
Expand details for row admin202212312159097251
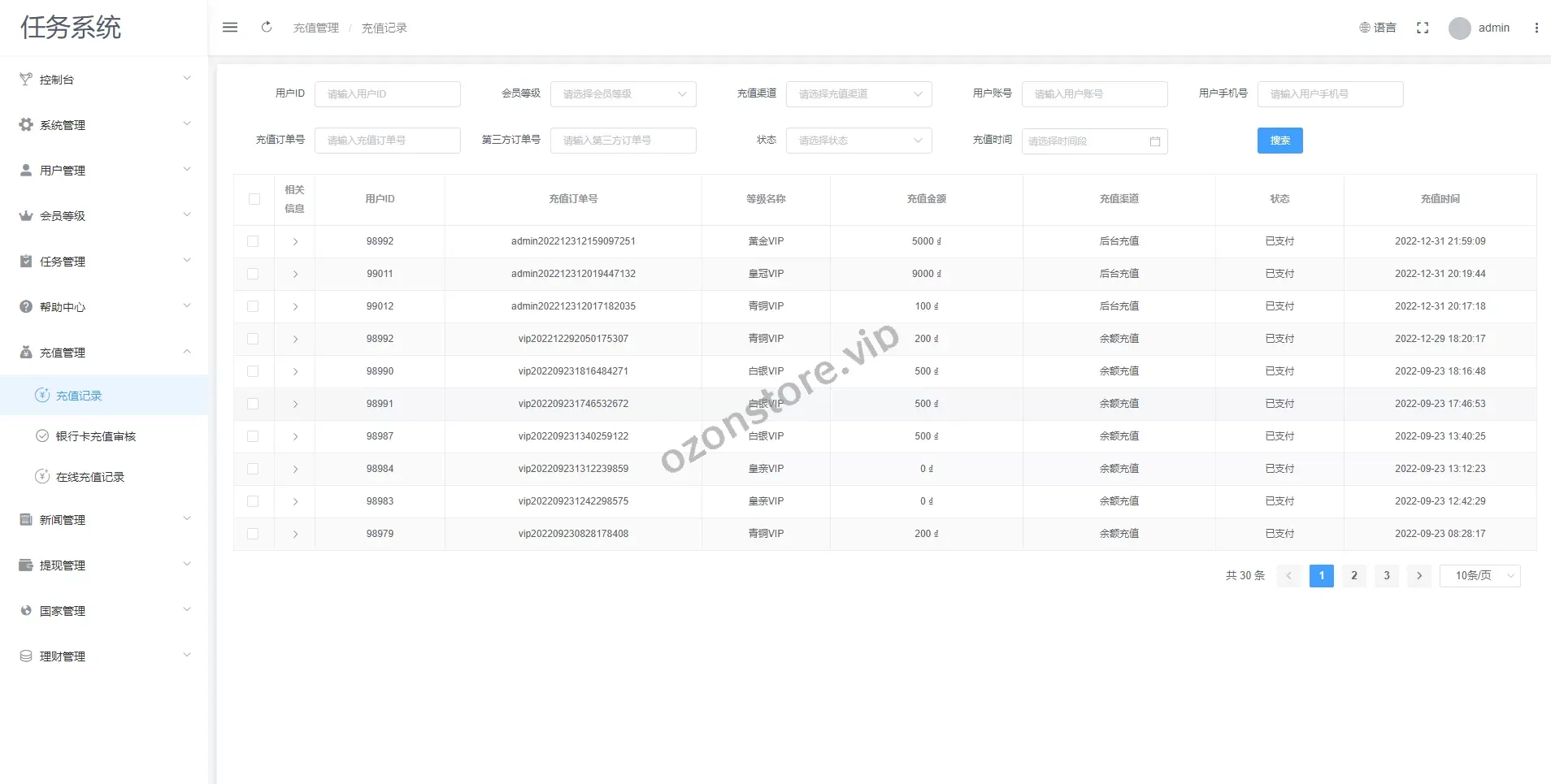295,241
